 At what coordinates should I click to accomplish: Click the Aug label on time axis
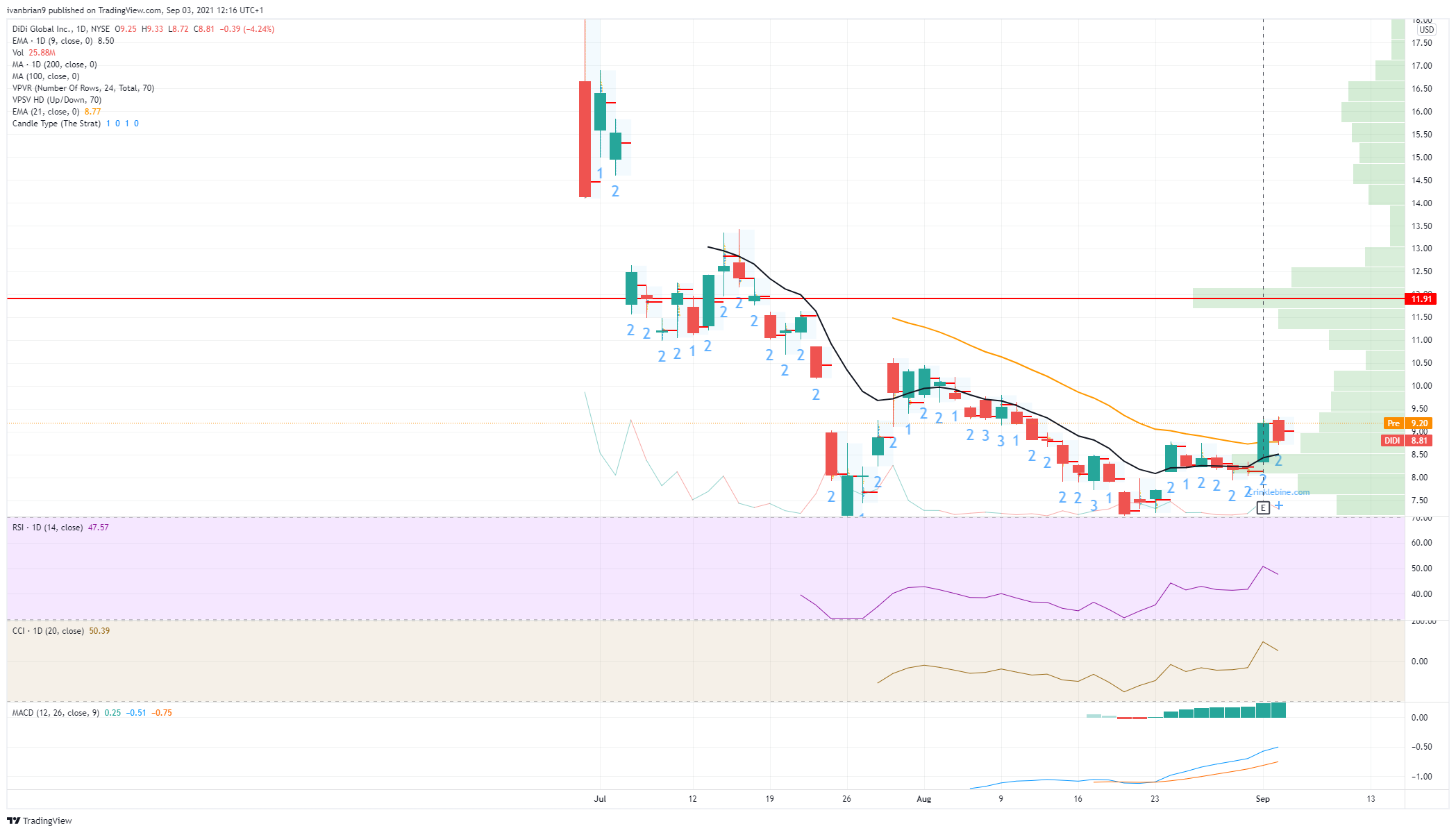923,799
